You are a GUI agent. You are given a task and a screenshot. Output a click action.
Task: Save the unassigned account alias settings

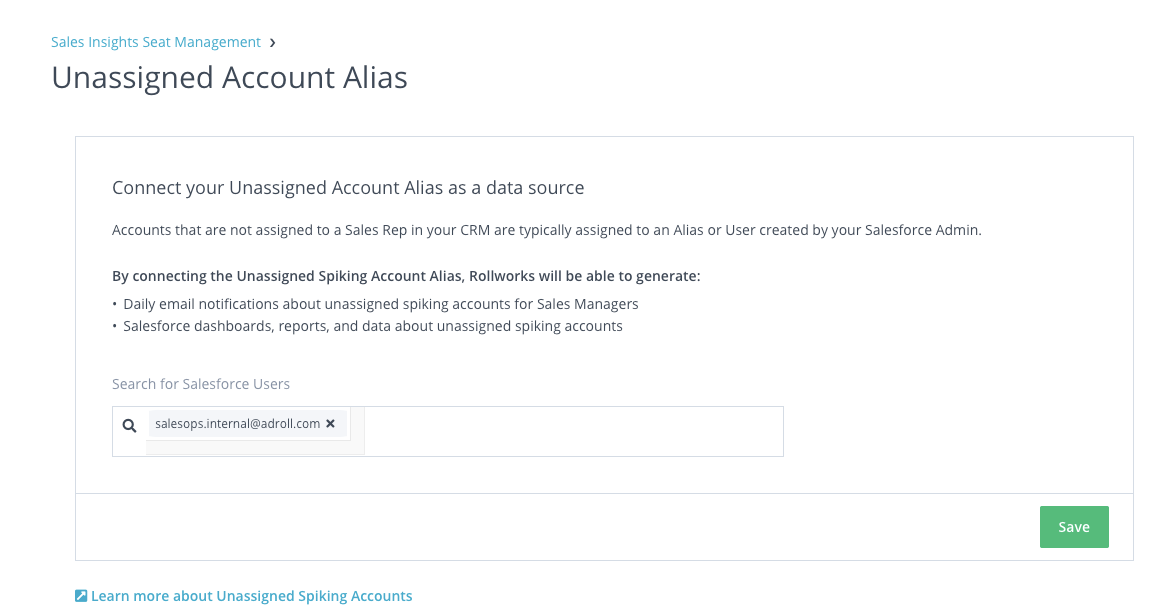point(1074,527)
